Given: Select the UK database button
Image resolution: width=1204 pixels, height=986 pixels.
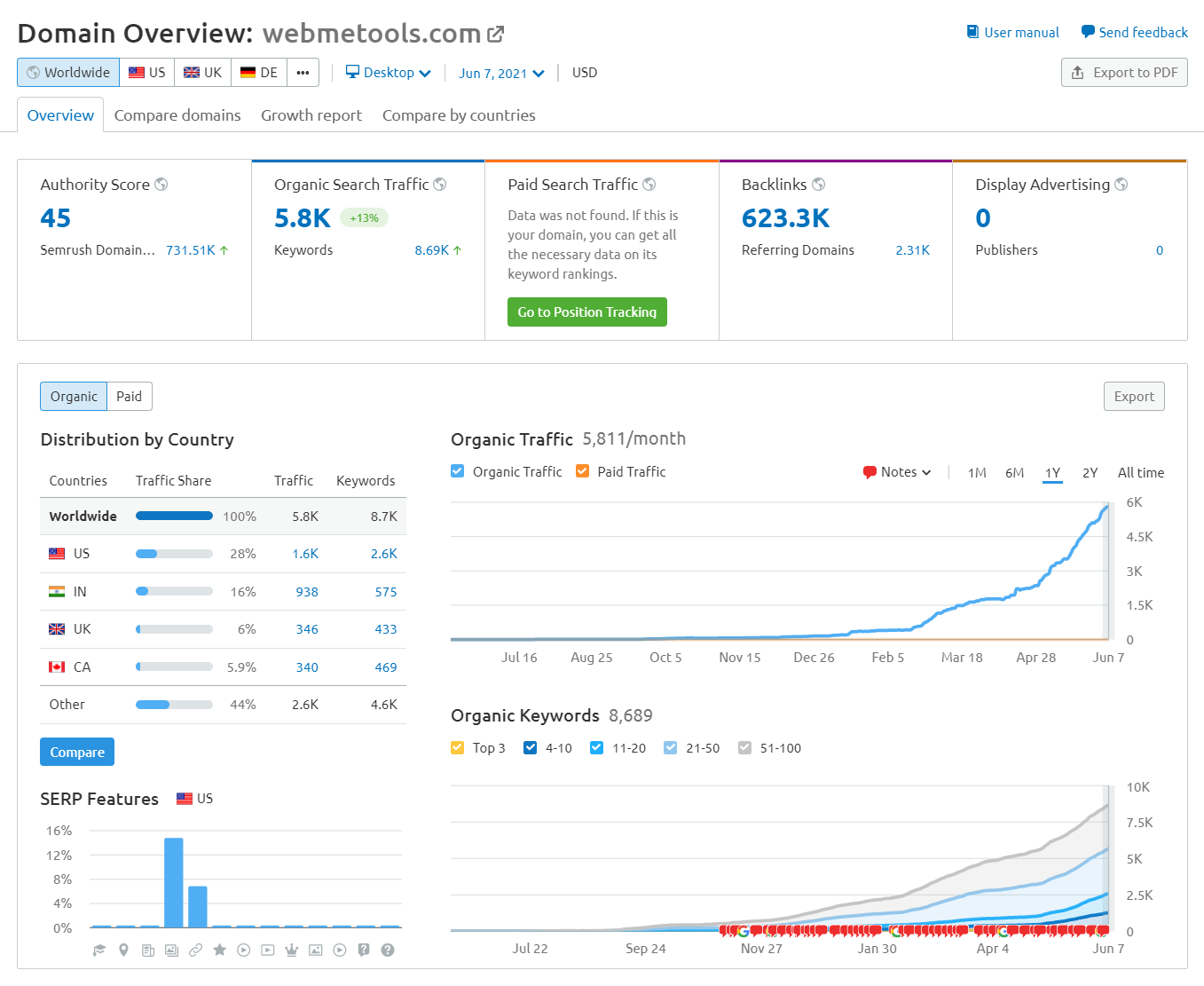Looking at the screenshot, I should click(203, 73).
